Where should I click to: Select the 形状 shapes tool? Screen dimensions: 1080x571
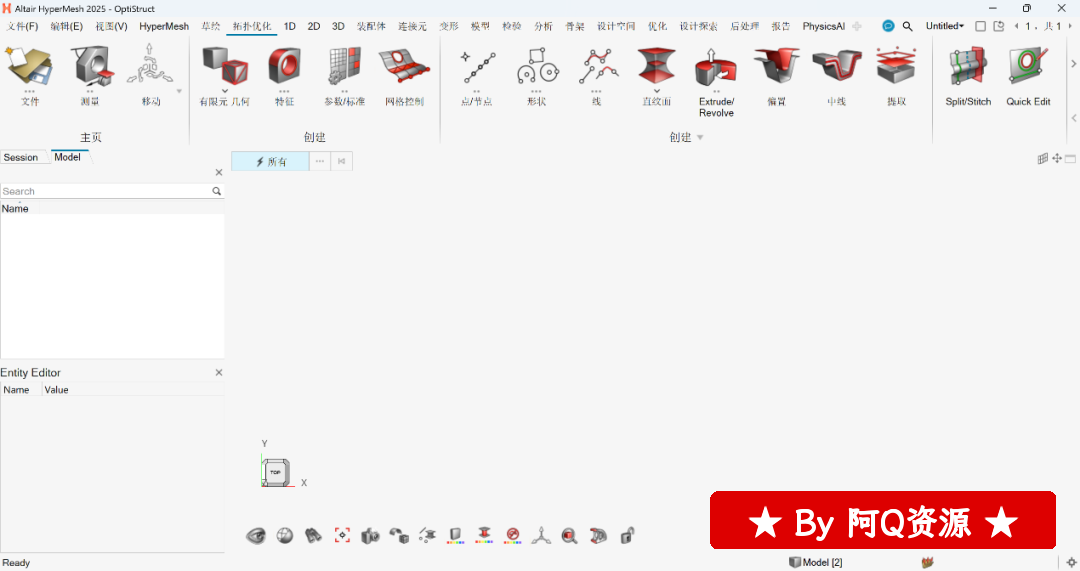537,67
